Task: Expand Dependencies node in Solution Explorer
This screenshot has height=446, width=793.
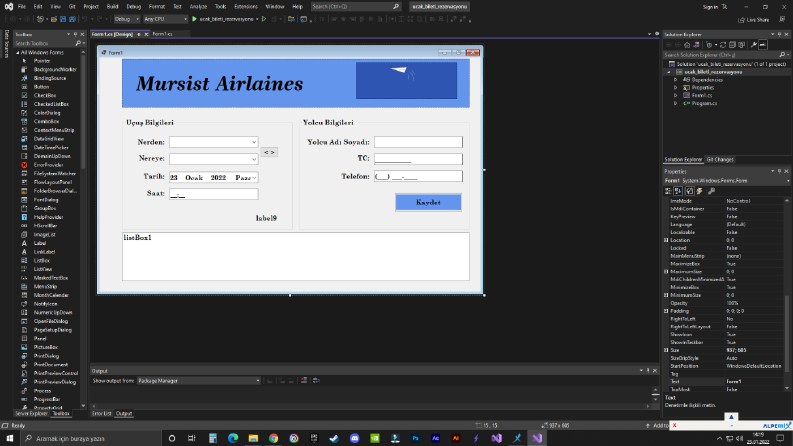Action: 676,80
